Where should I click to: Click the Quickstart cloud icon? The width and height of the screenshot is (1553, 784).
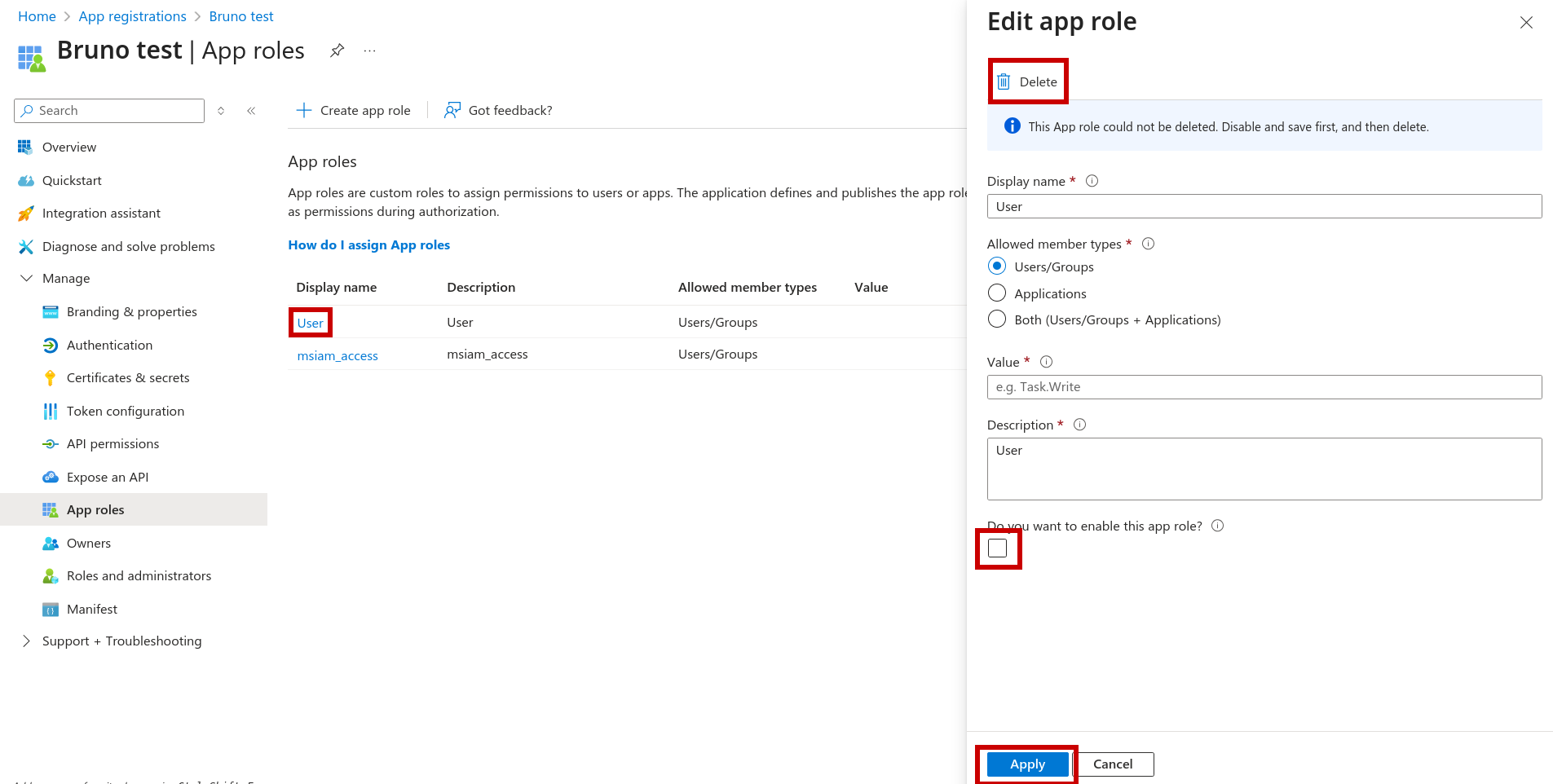pyautogui.click(x=25, y=180)
